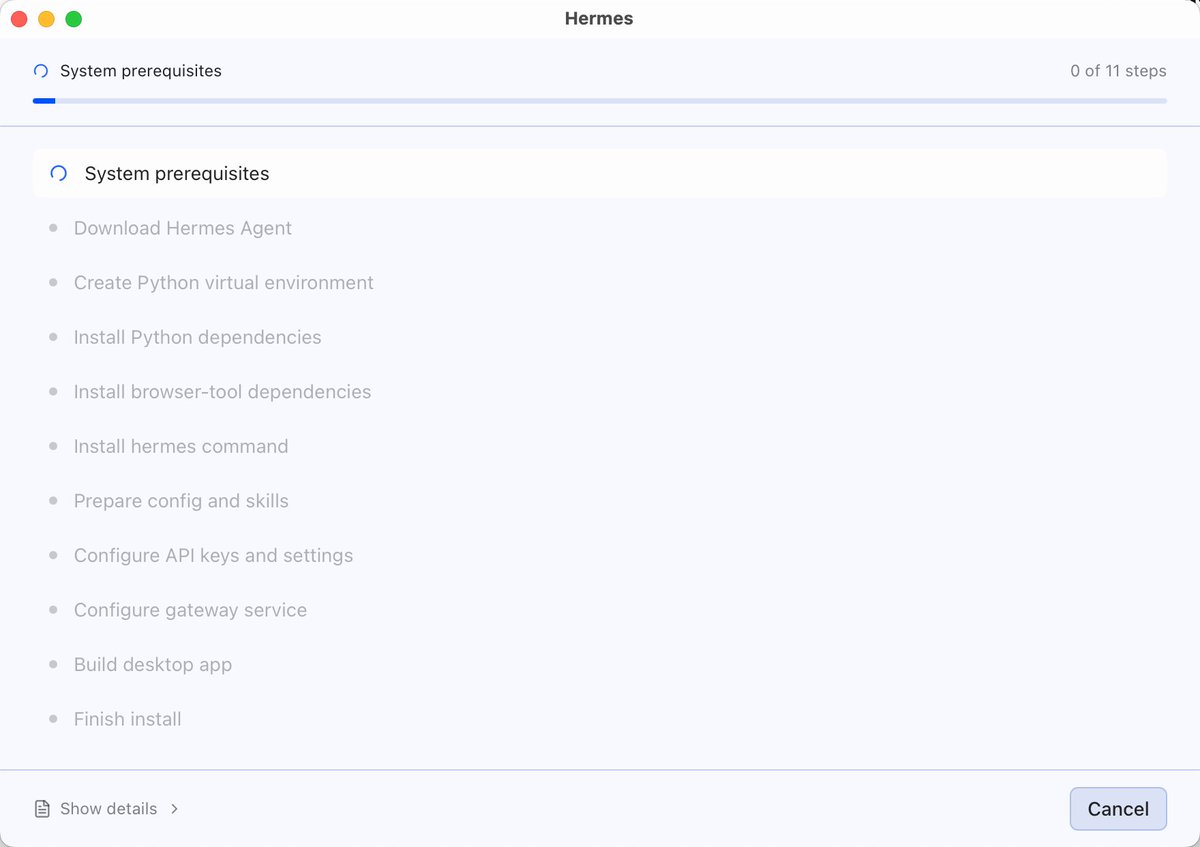The height and width of the screenshot is (847, 1200).
Task: Select 'Configure API keys and settings' step
Action: 214,555
